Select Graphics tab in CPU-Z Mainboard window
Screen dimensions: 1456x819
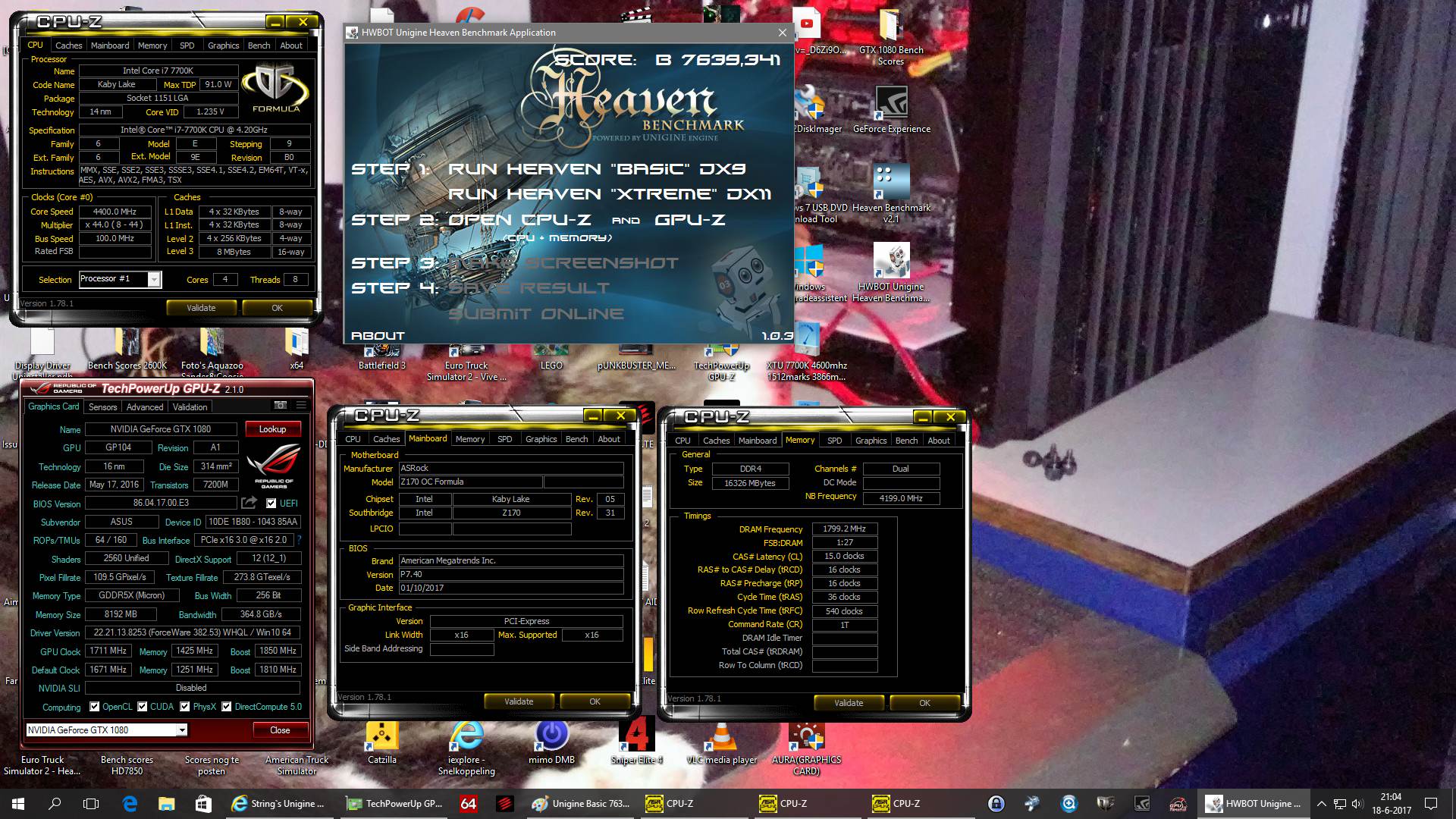pyautogui.click(x=541, y=439)
